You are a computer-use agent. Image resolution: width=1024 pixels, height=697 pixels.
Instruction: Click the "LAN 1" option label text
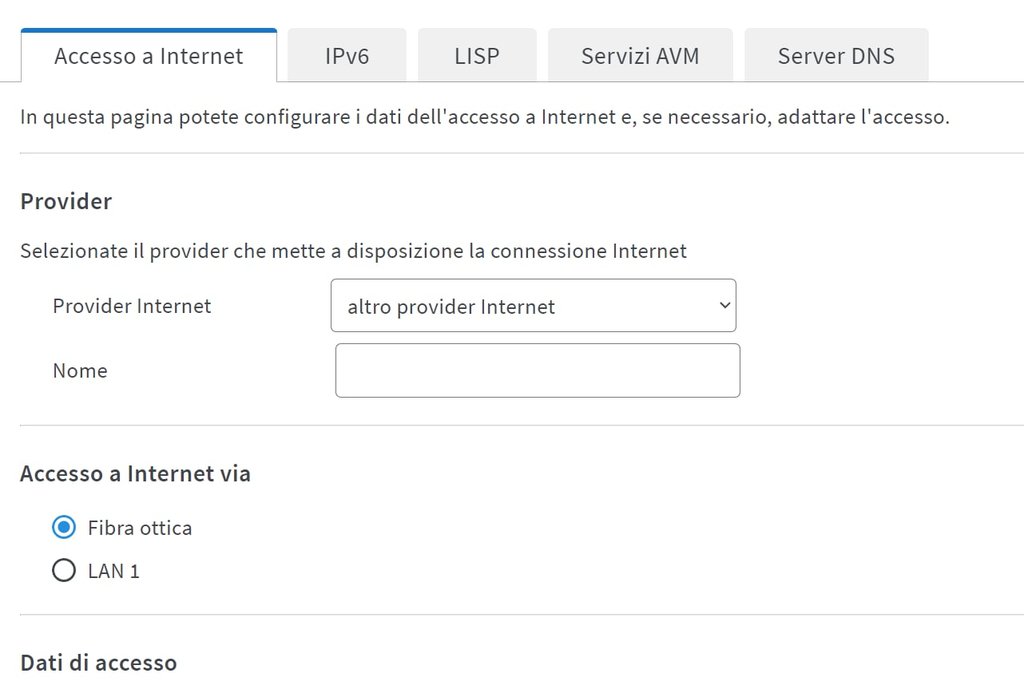pyautogui.click(x=114, y=572)
